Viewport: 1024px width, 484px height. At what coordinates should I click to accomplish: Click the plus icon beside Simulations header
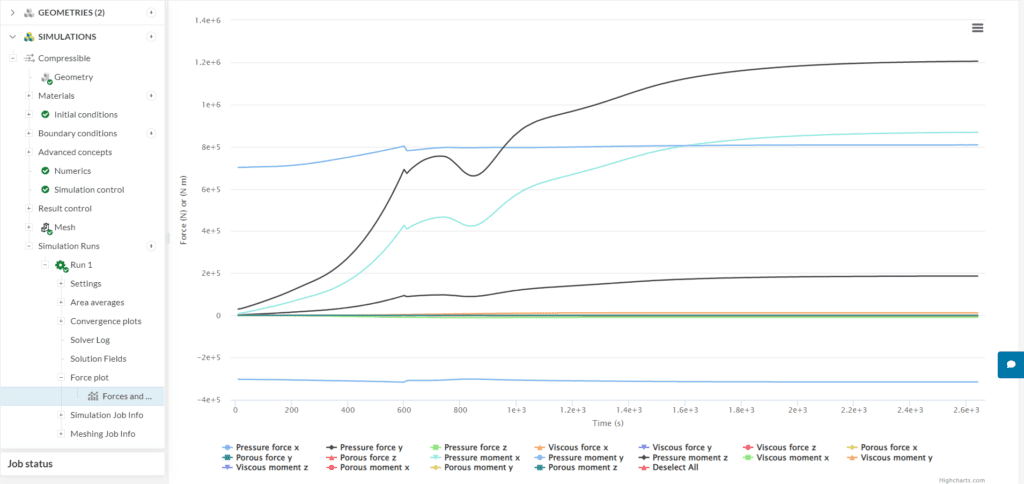(x=151, y=36)
